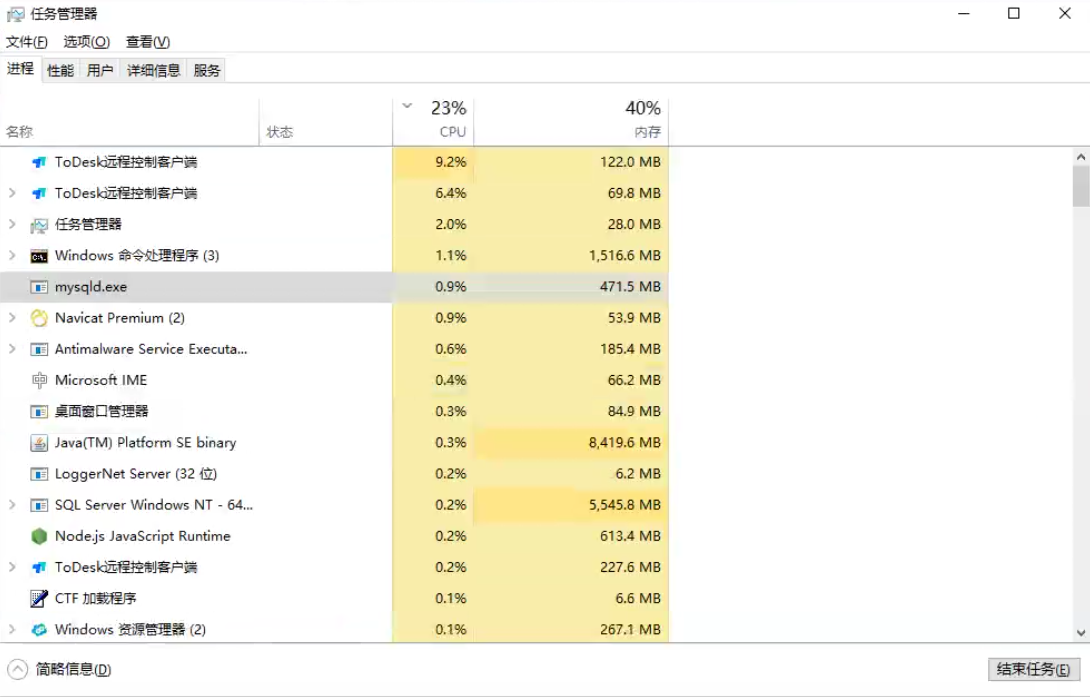The height and width of the screenshot is (697, 1090).
Task: Select Java(TM) Platform SE binary row
Action: [334, 443]
